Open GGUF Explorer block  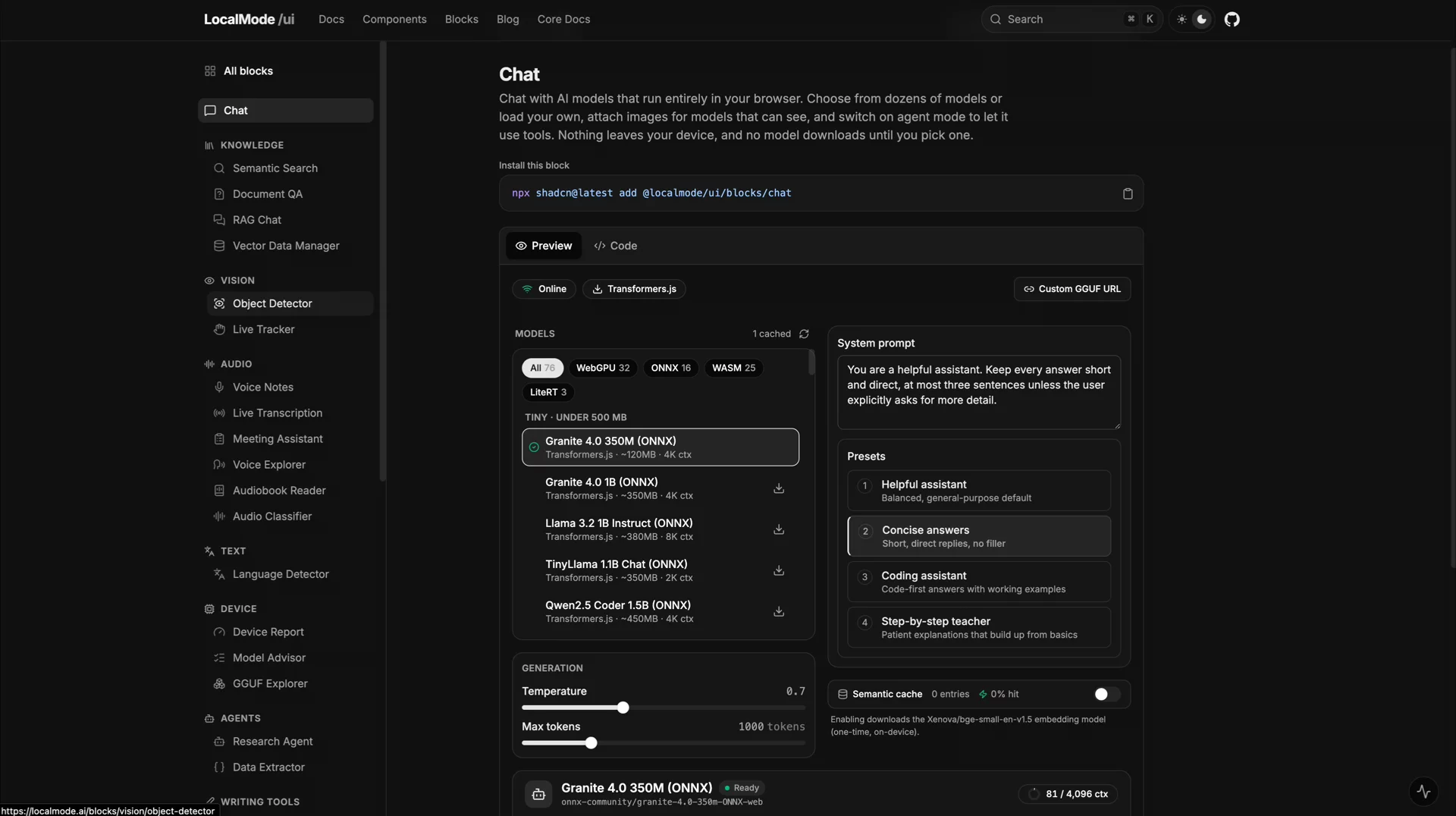tap(290, 683)
